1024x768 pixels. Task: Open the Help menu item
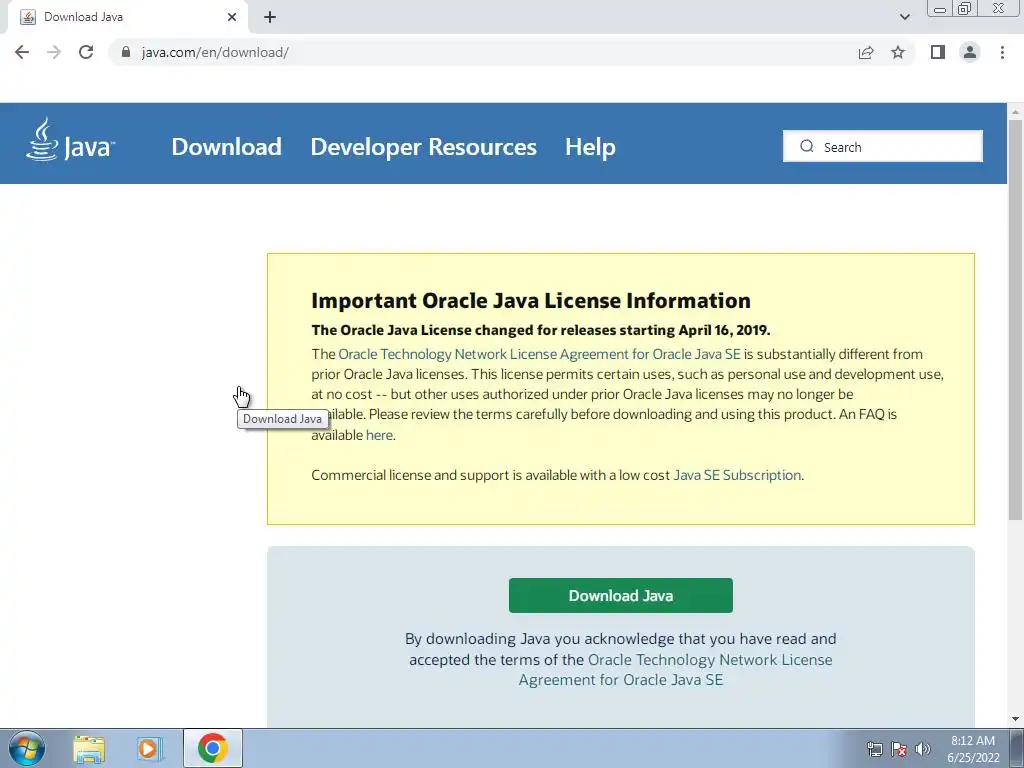590,147
